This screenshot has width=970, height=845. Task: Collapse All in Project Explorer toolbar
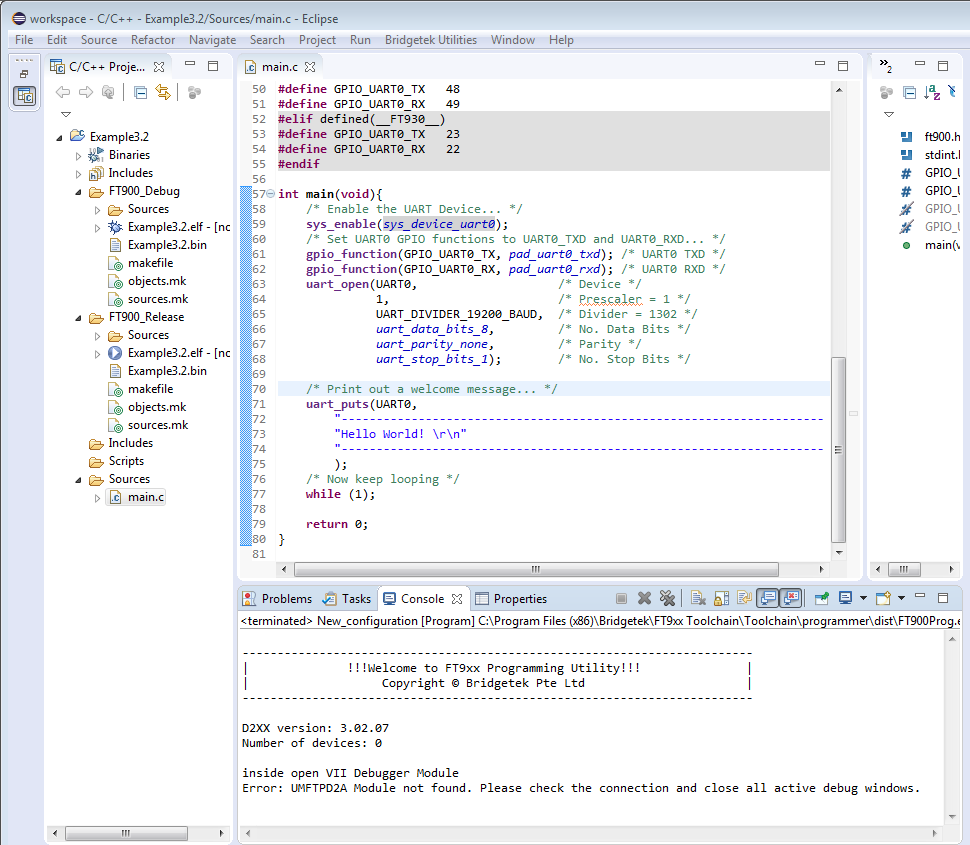(140, 93)
